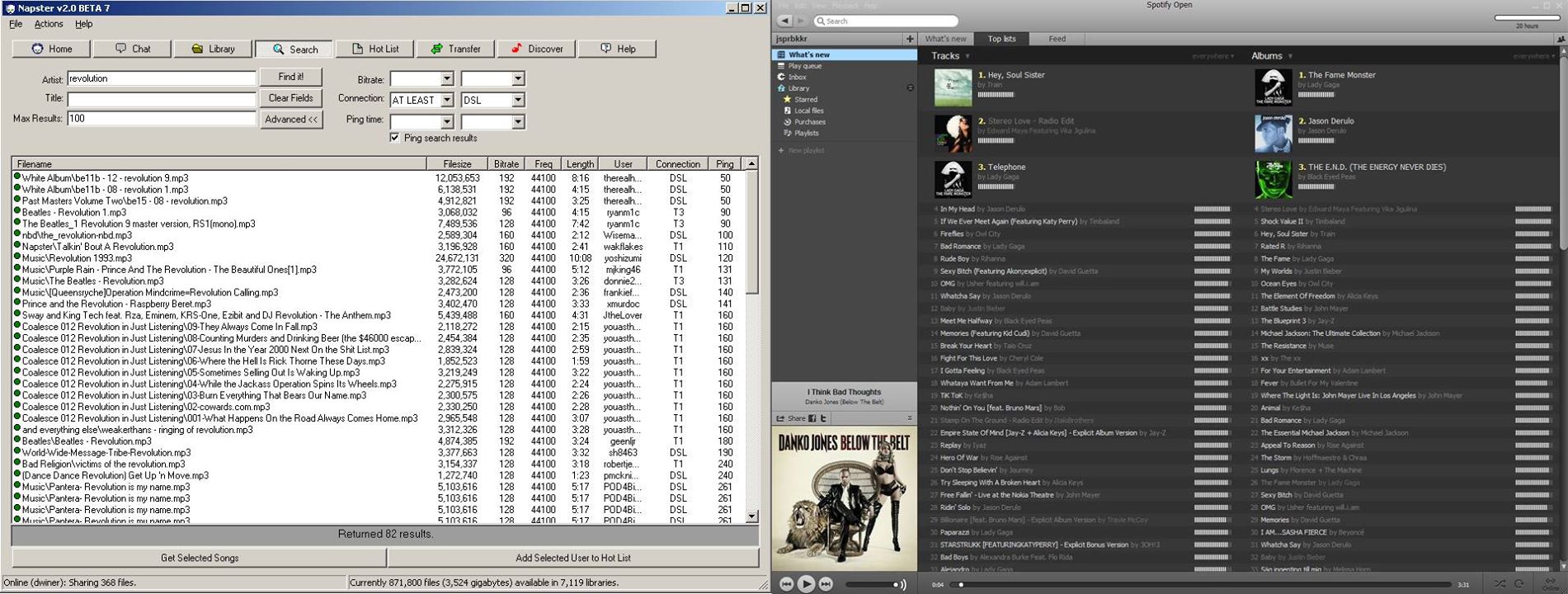
Task: Switch to the What's new tab
Action: coord(945,39)
